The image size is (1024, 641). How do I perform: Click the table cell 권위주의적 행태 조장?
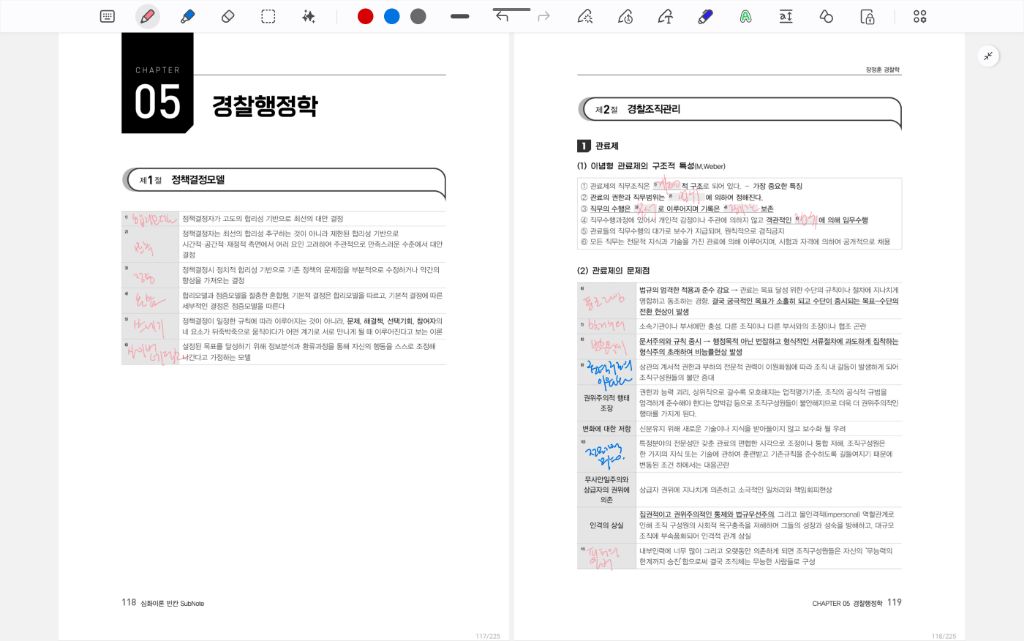[x=607, y=403]
